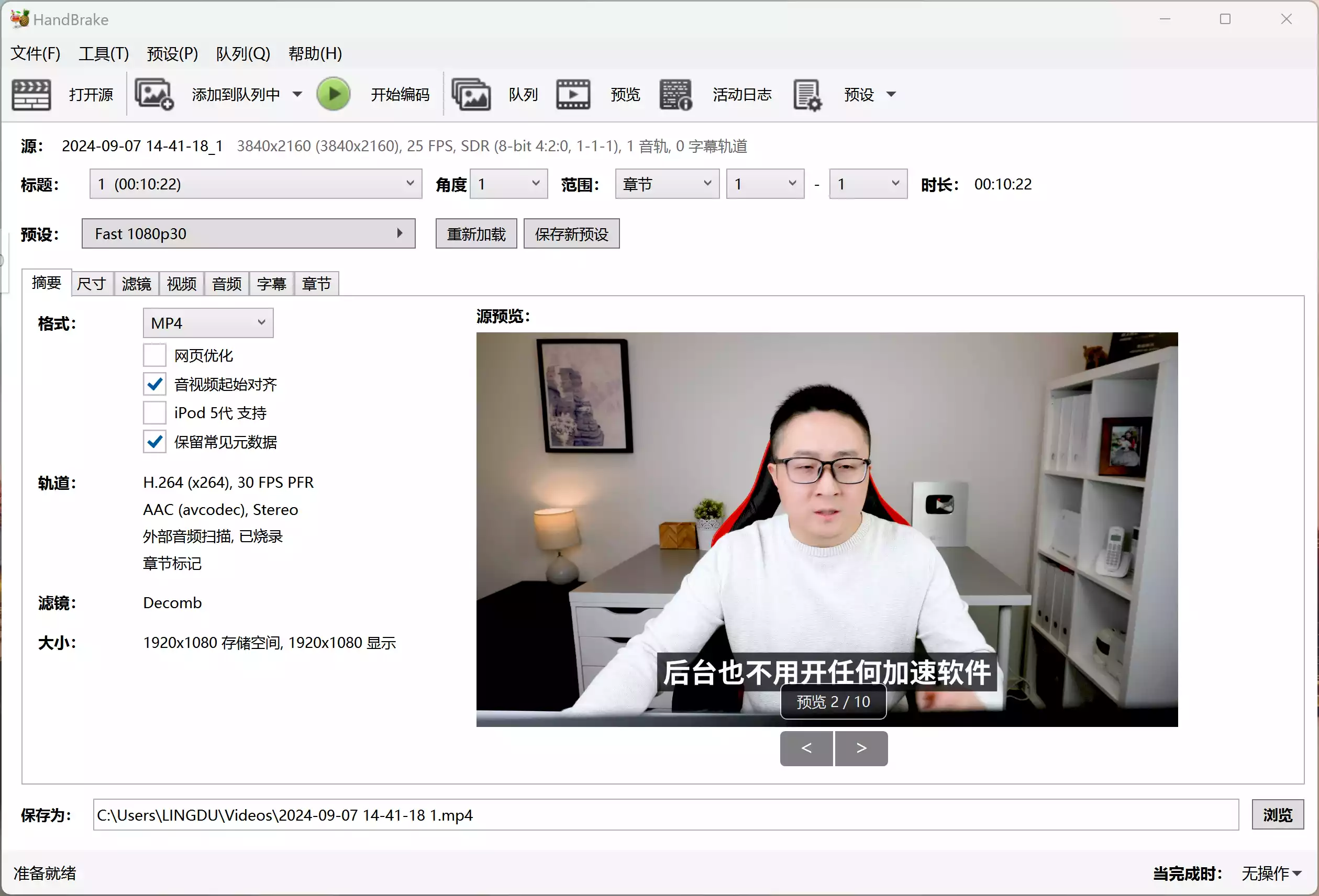Screen dimensions: 1319x896
Task: Click the 保存新预设 button
Action: pos(571,234)
